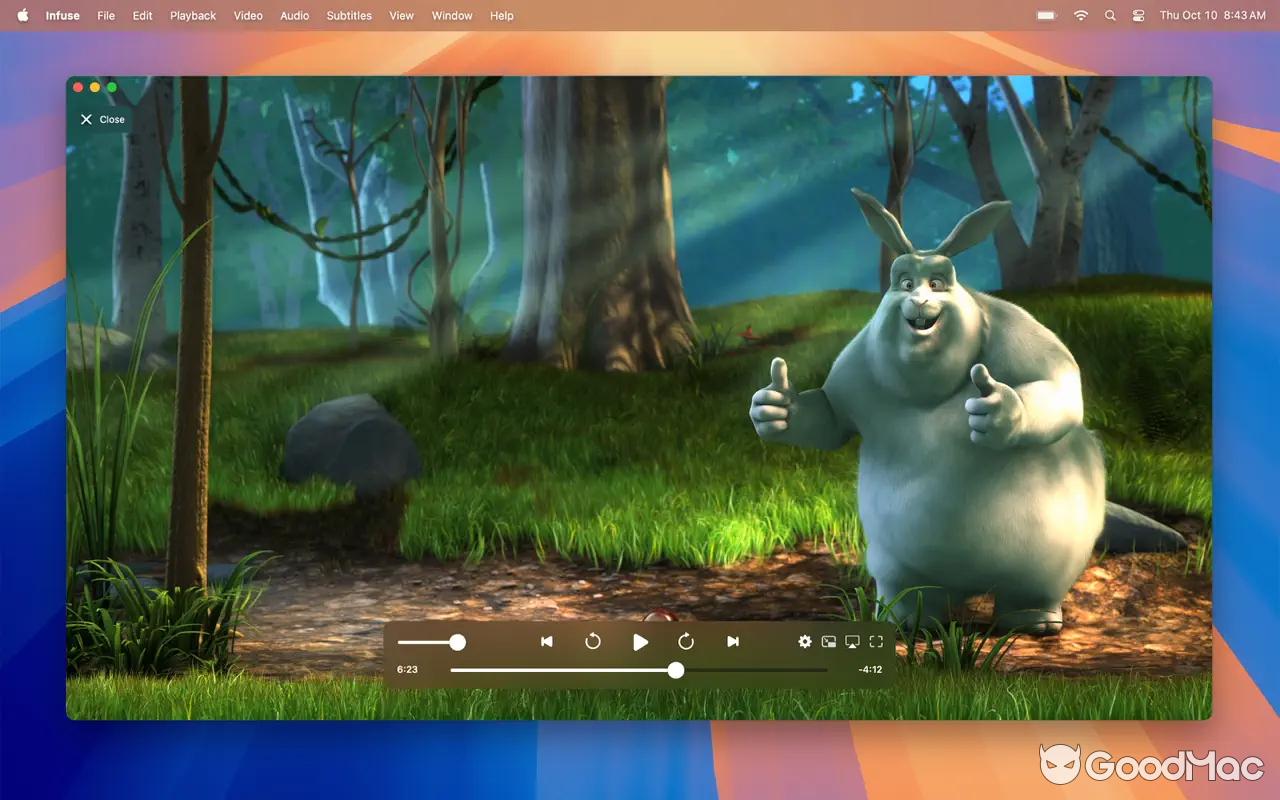This screenshot has width=1280, height=800.
Task: Enter fullscreen mode
Action: pyautogui.click(x=876, y=642)
